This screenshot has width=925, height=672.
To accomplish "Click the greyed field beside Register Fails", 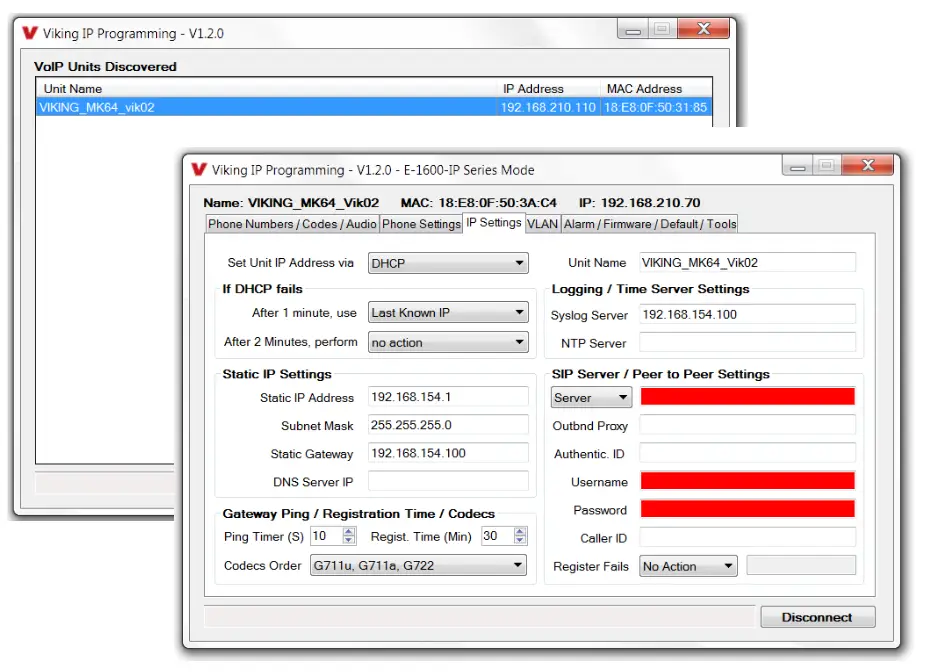I will click(x=801, y=565).
